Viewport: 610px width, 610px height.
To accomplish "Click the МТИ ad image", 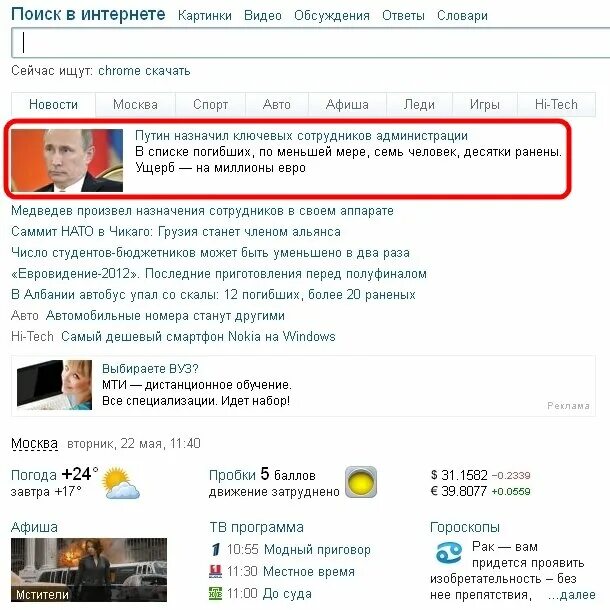I will [54, 385].
